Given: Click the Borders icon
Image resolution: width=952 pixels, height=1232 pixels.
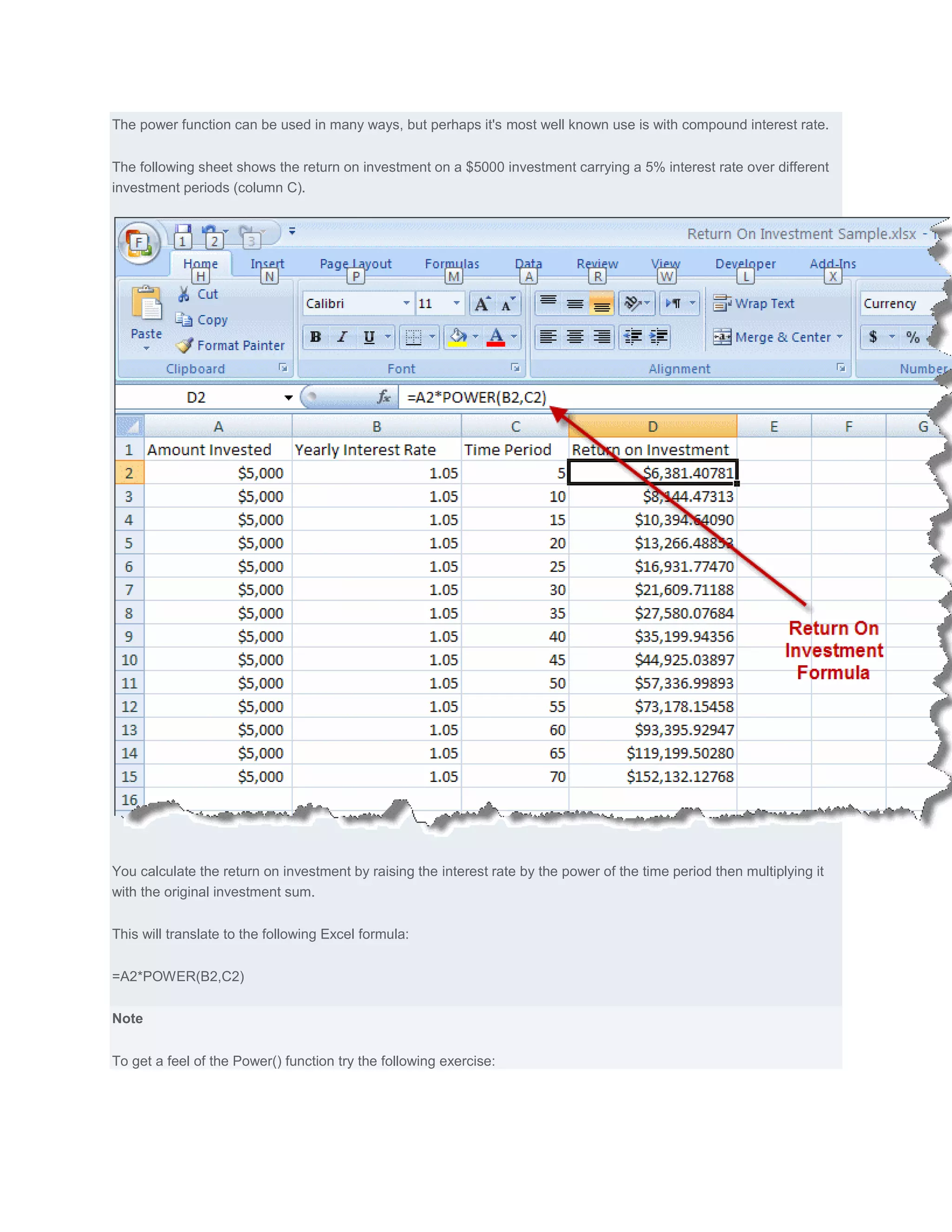Looking at the screenshot, I should 413,337.
